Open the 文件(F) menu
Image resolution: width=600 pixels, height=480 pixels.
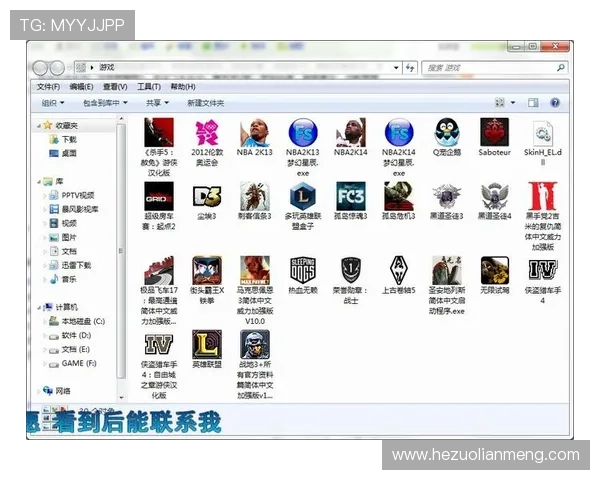tap(48, 87)
